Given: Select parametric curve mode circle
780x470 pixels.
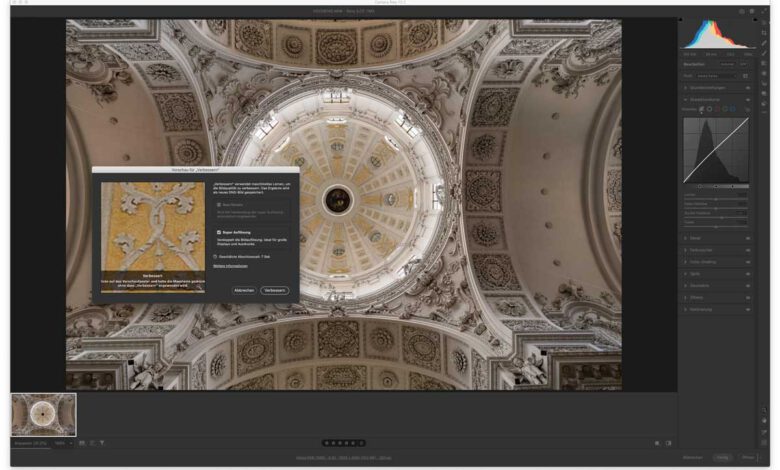Looking at the screenshot, I should point(701,109).
